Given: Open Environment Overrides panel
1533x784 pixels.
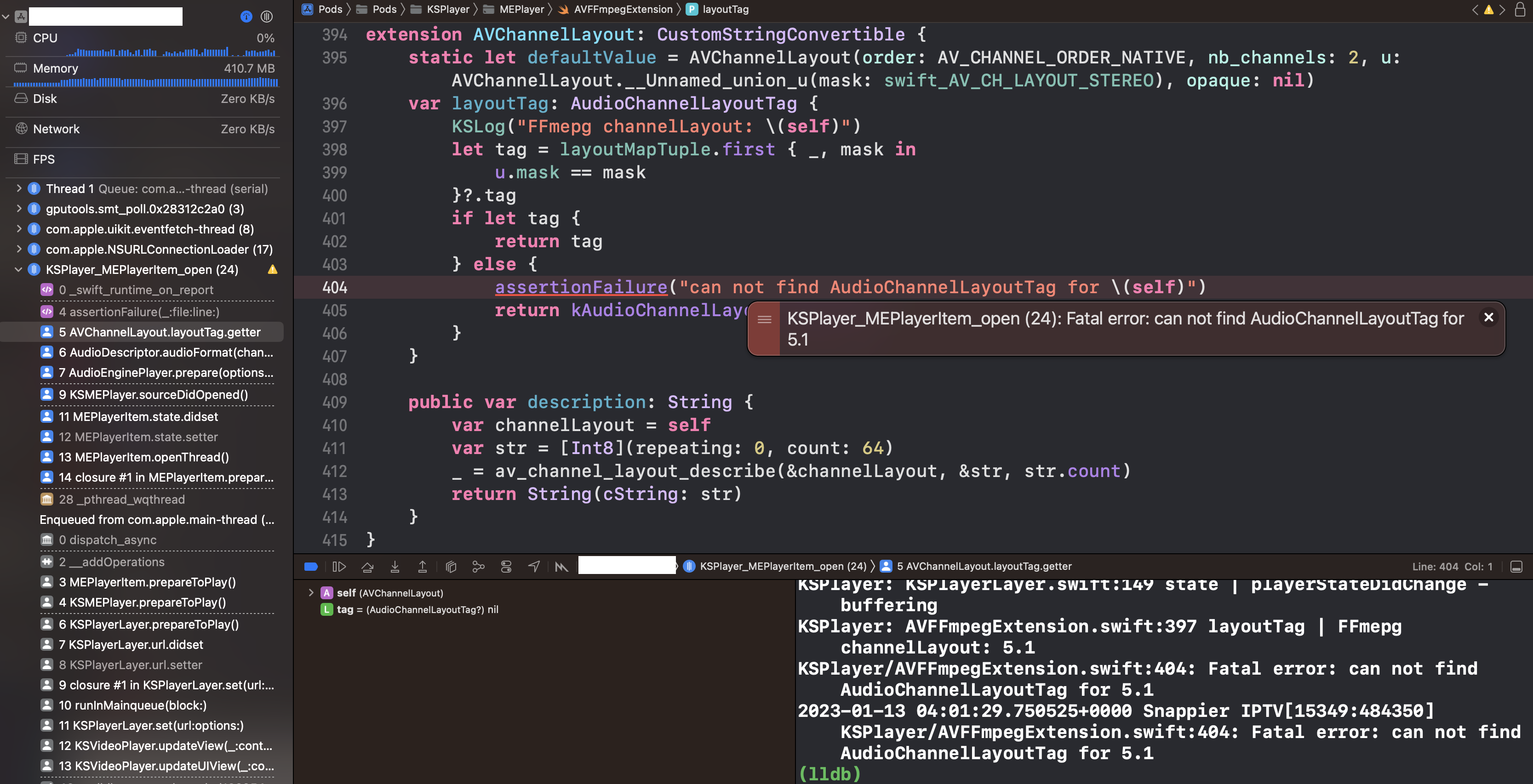Looking at the screenshot, I should coord(506,566).
